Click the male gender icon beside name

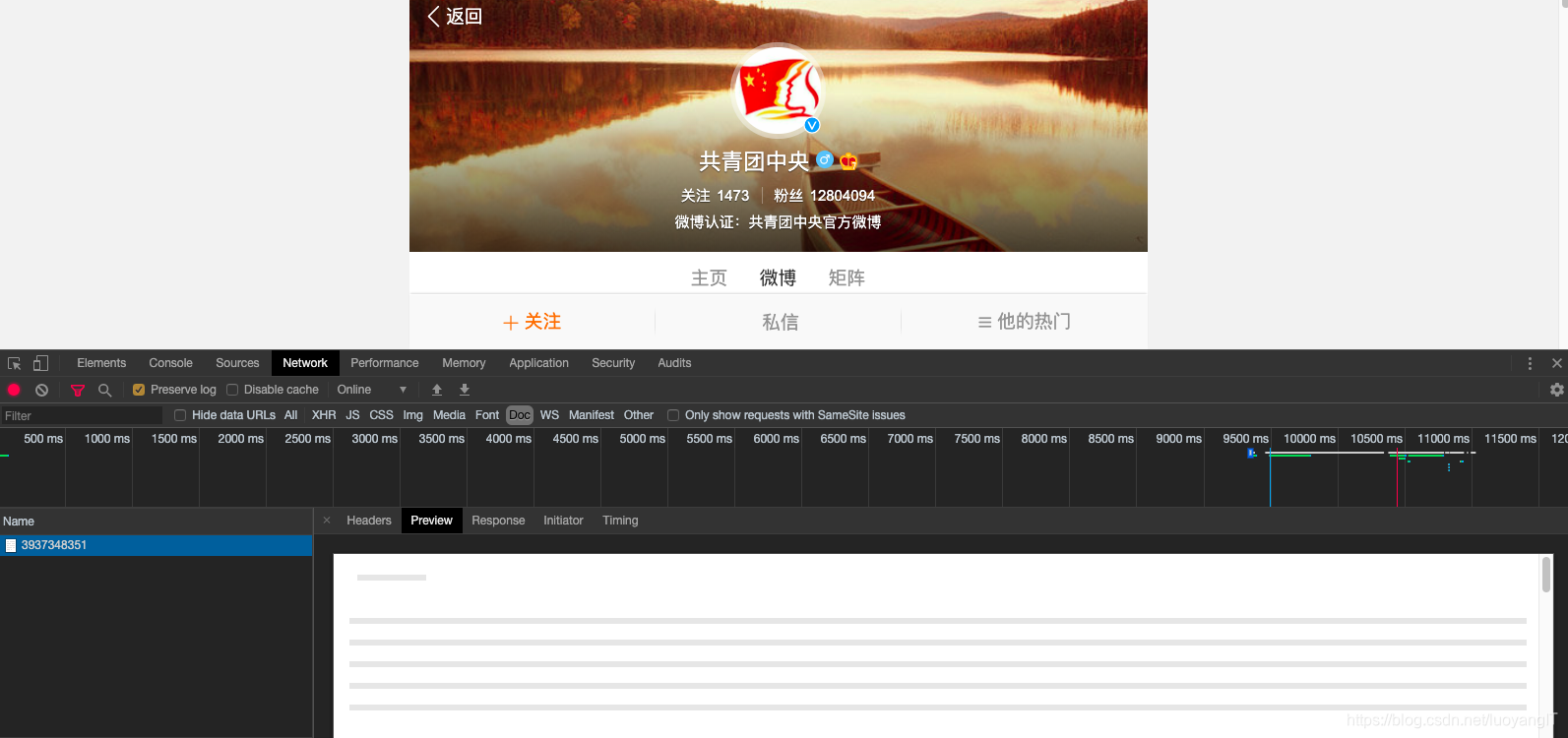click(x=825, y=159)
